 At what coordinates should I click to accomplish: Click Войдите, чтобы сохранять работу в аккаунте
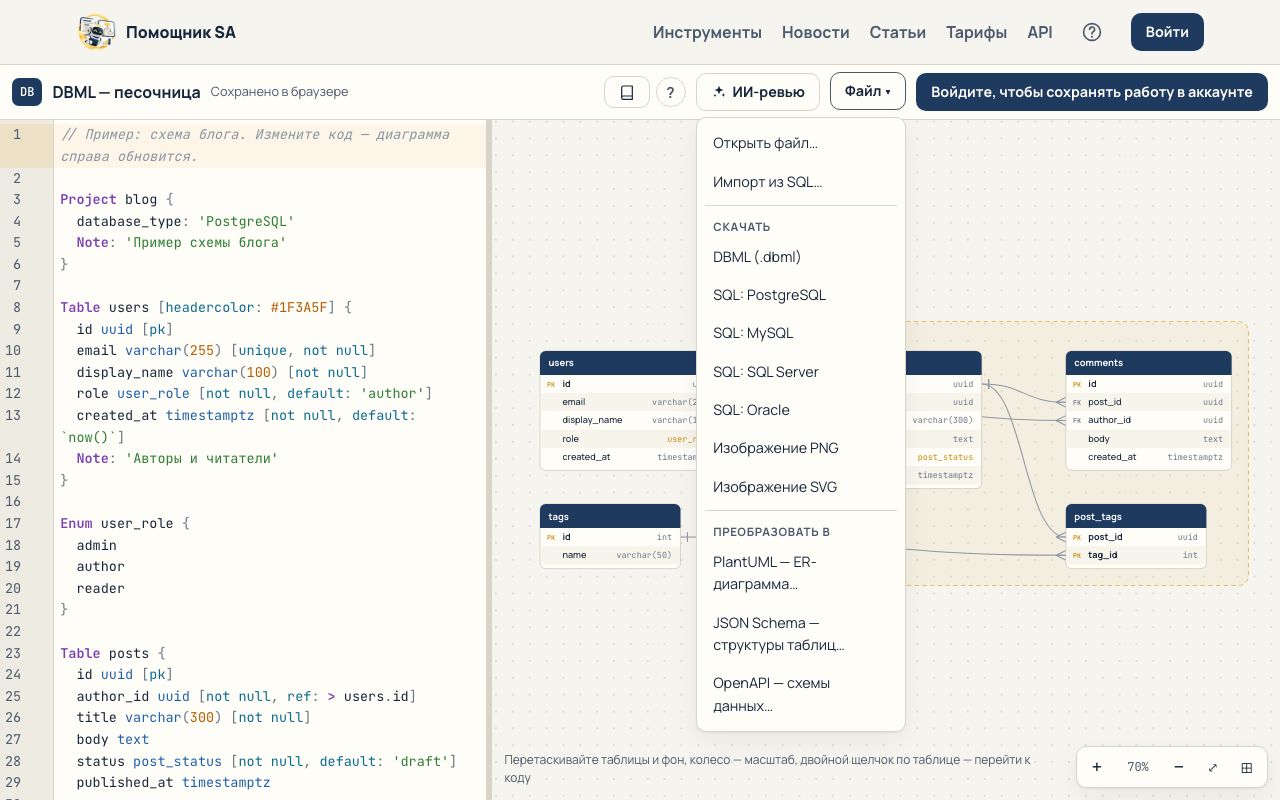1092,92
